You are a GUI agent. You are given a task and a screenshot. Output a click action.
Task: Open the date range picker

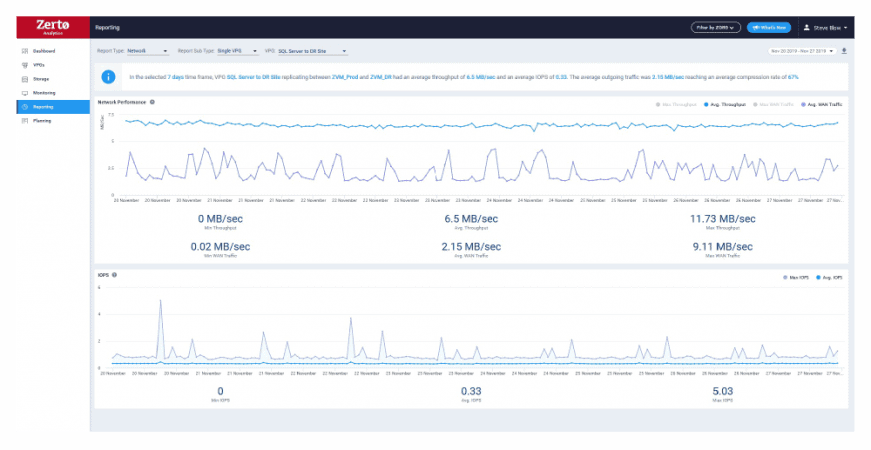tap(802, 50)
